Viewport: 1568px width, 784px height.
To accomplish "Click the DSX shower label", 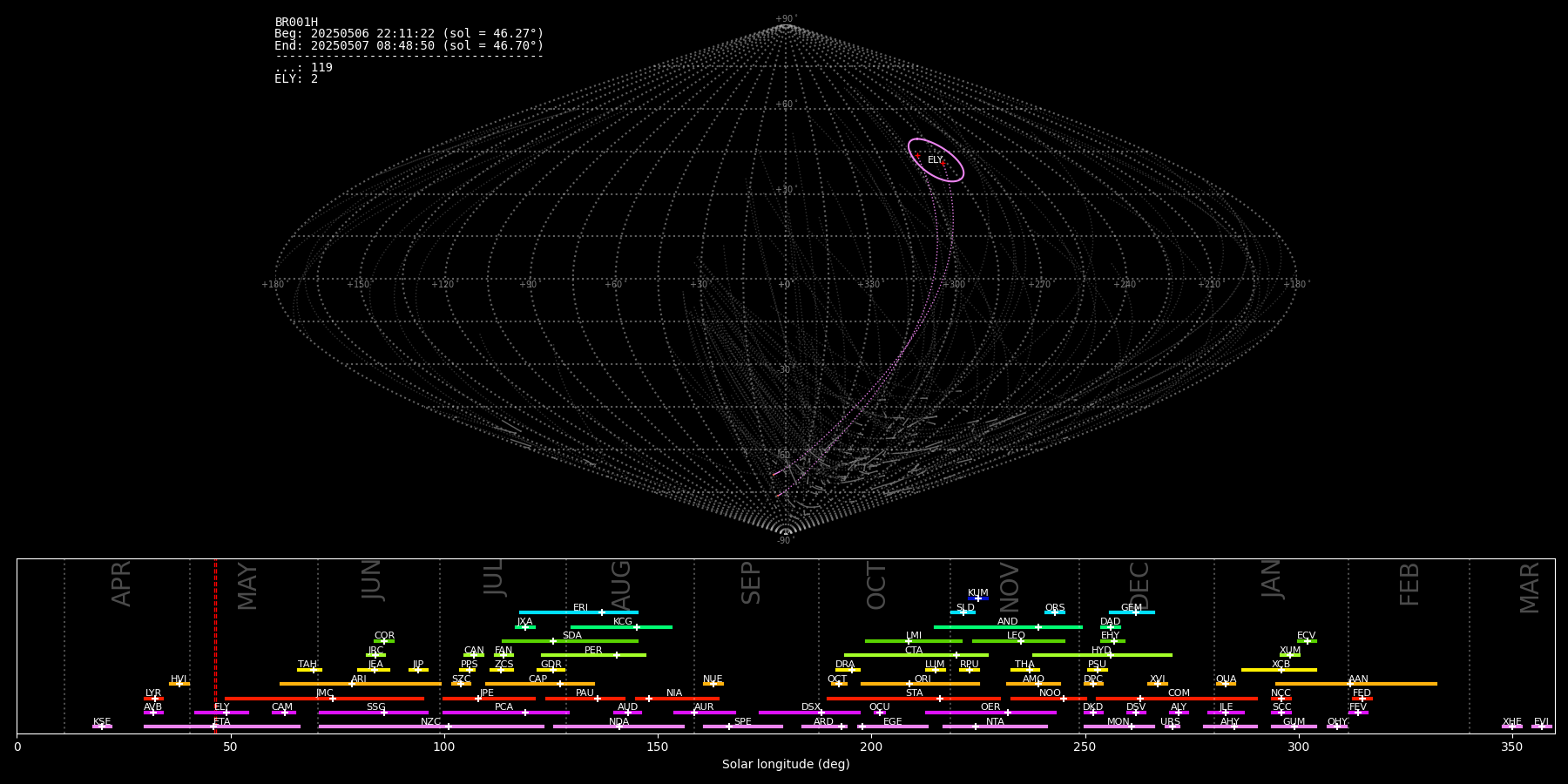I will 811,706.
